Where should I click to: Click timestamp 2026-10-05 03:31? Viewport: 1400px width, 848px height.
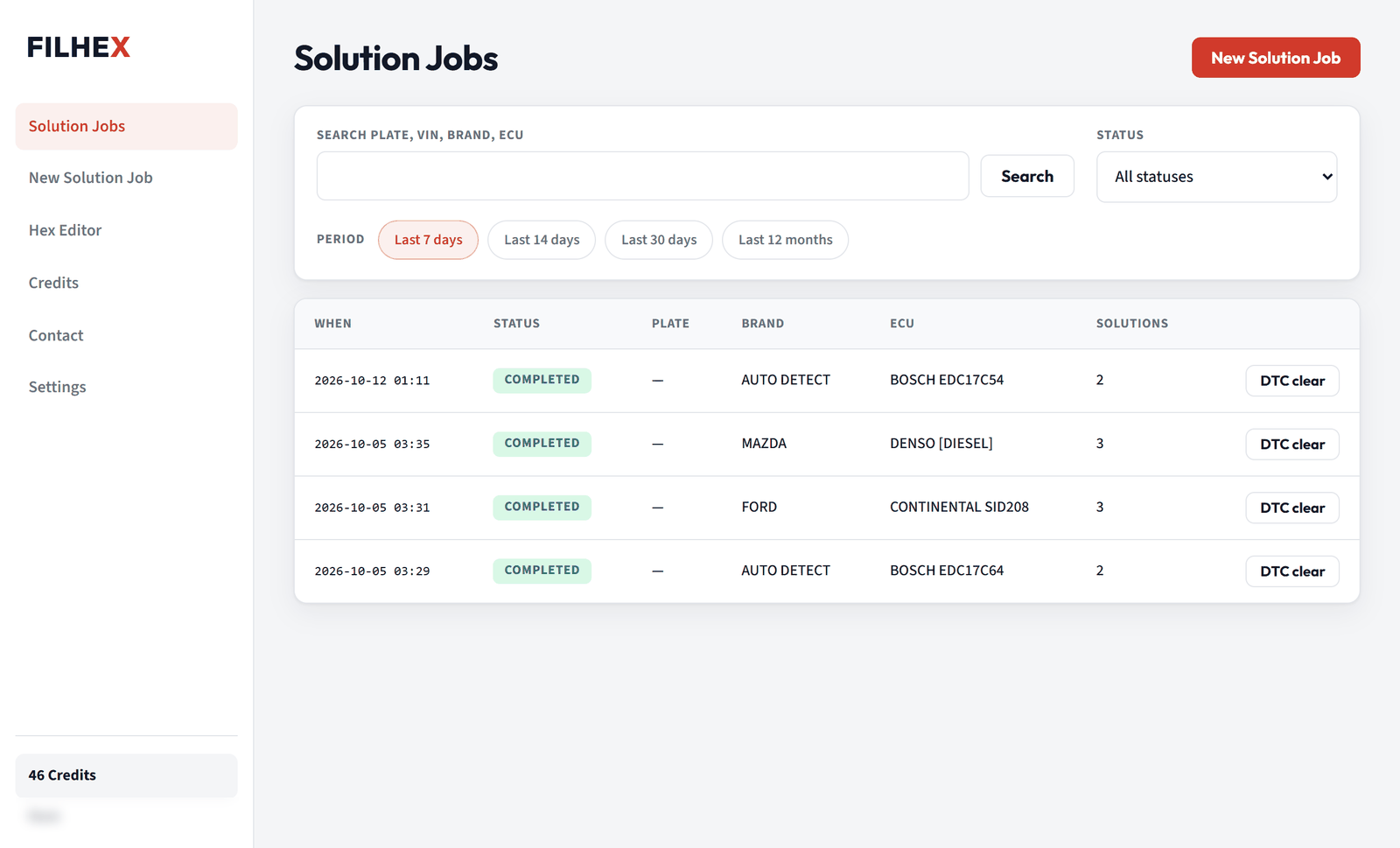coord(372,508)
